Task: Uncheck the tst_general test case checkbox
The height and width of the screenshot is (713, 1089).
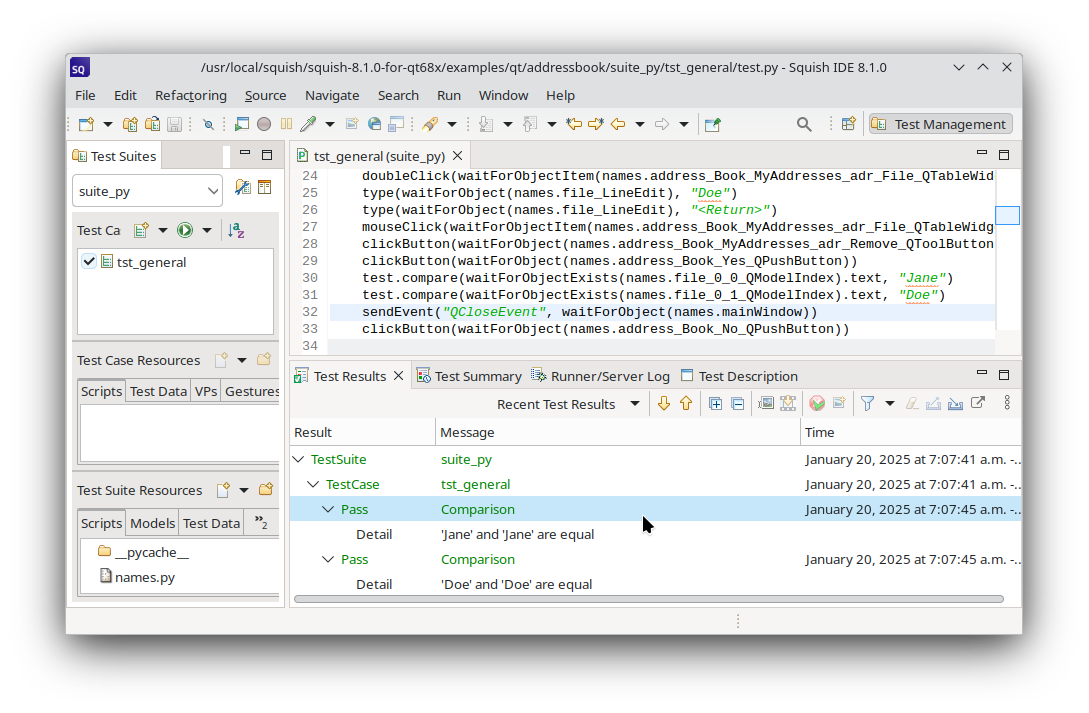Action: [89, 262]
